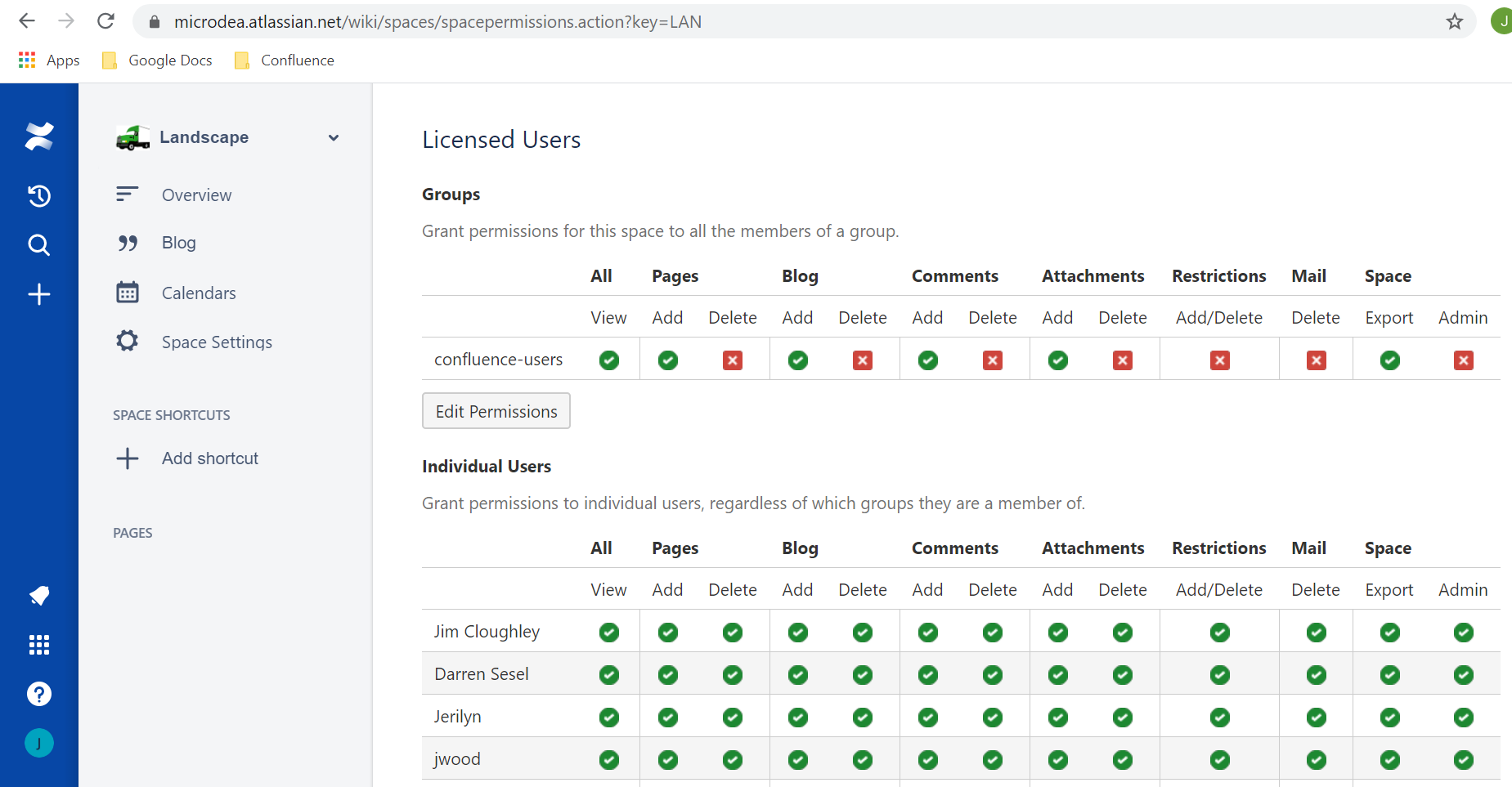
Task: Click the confluence-users Pages Delete red cross
Action: pos(733,360)
